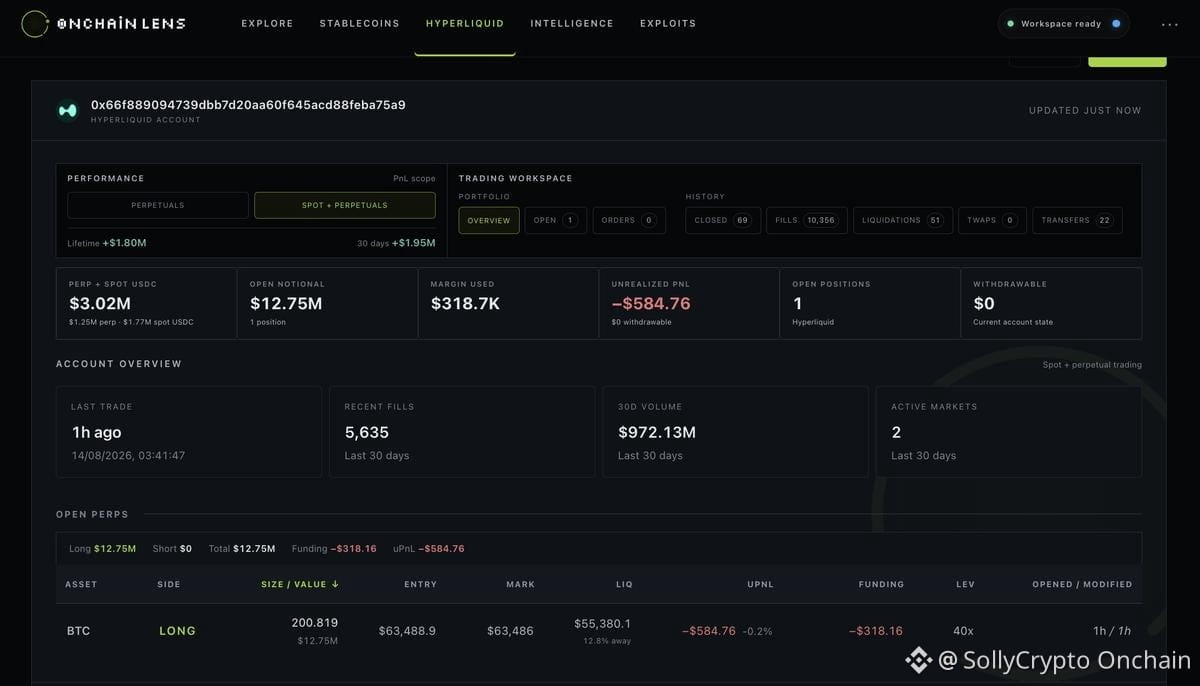
Task: Click the Long $12.75M summary value
Action: point(115,548)
